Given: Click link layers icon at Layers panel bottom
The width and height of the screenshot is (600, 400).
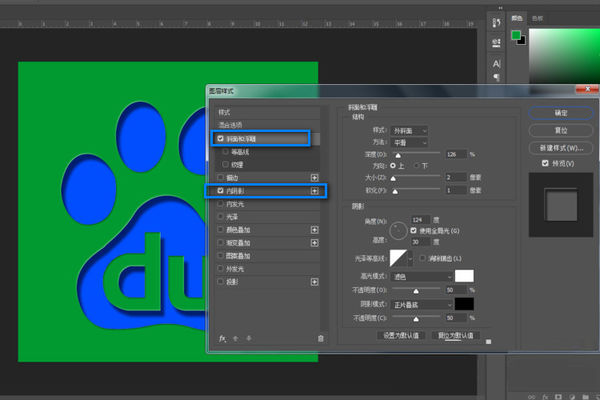Looking at the screenshot, I should [532, 397].
